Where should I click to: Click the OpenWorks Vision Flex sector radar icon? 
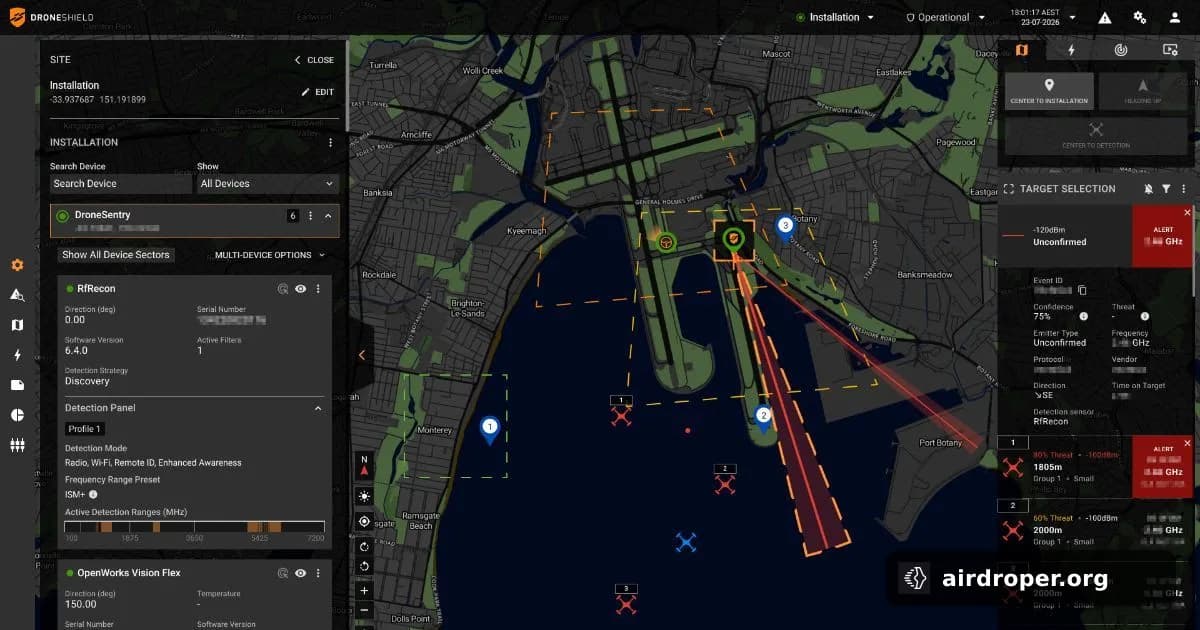pyautogui.click(x=283, y=573)
